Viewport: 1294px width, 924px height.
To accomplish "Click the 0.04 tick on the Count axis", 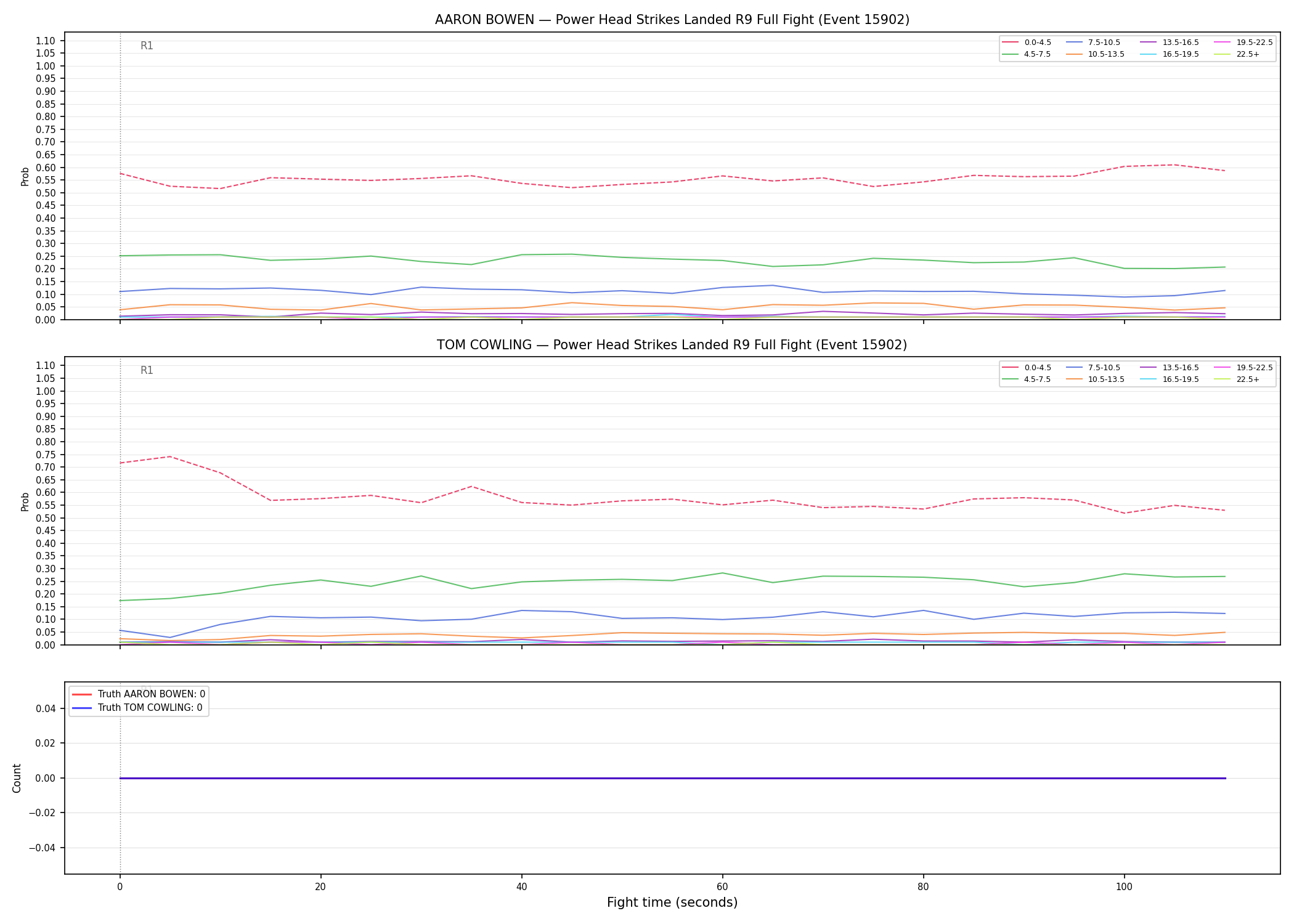I will click(x=46, y=708).
